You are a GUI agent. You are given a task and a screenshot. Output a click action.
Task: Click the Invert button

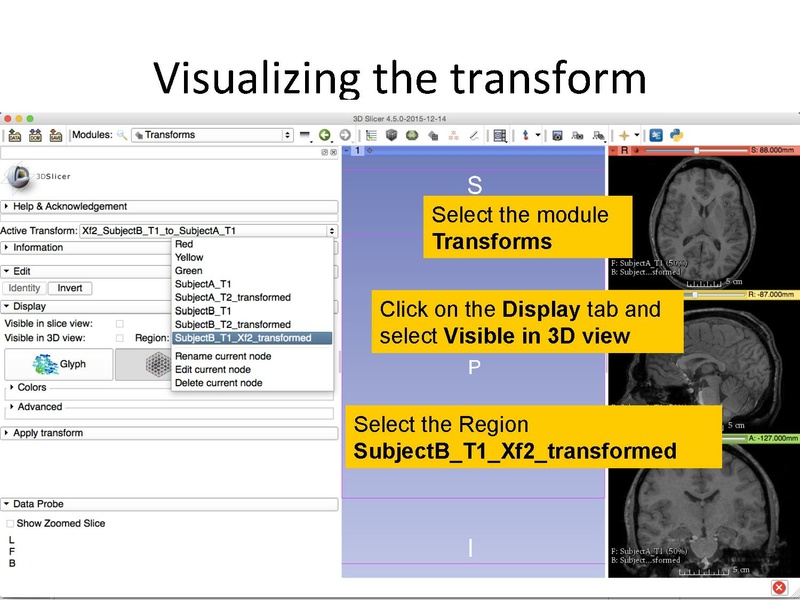[68, 288]
